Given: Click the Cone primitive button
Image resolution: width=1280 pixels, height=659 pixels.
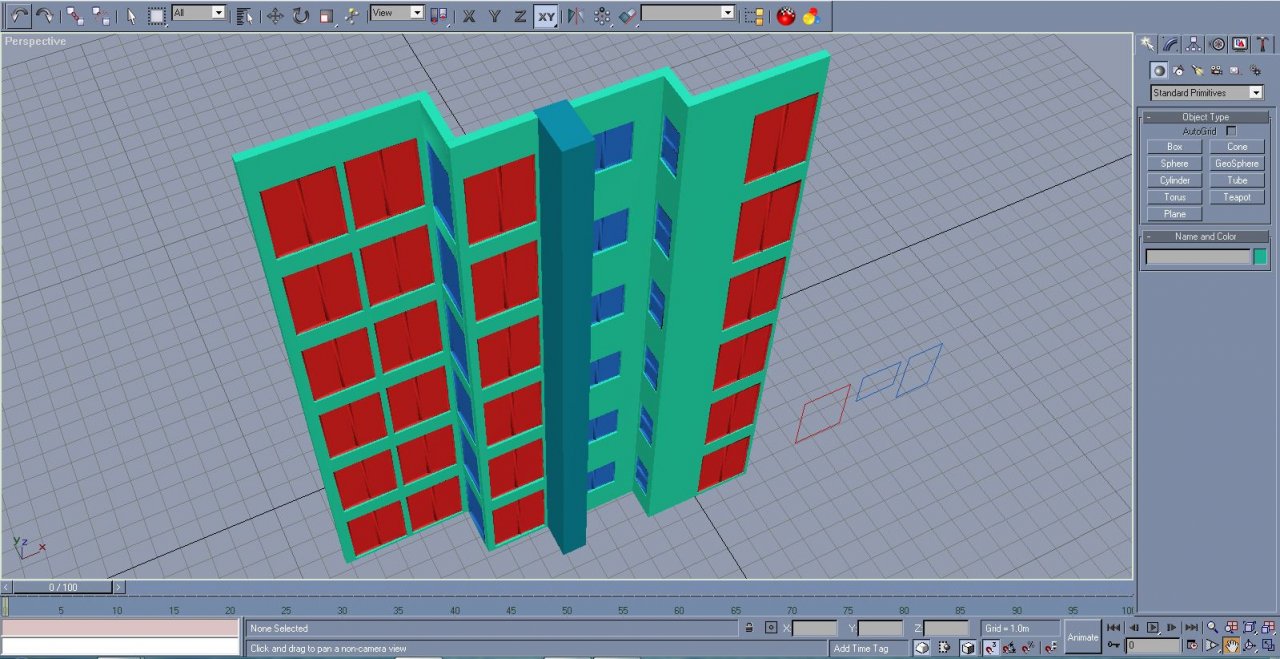Looking at the screenshot, I should tap(1237, 147).
